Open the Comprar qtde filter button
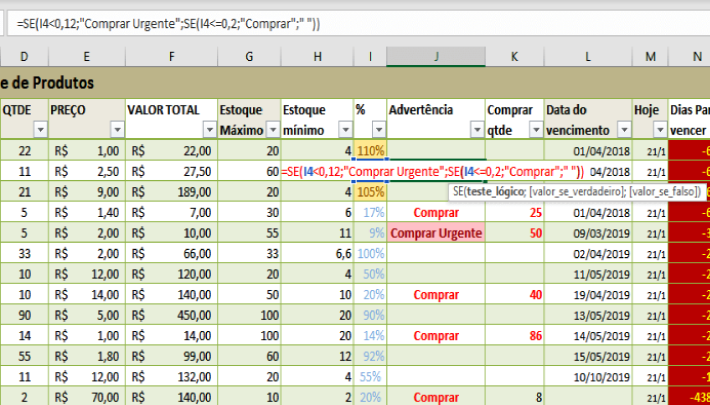The image size is (710, 405). [x=536, y=130]
